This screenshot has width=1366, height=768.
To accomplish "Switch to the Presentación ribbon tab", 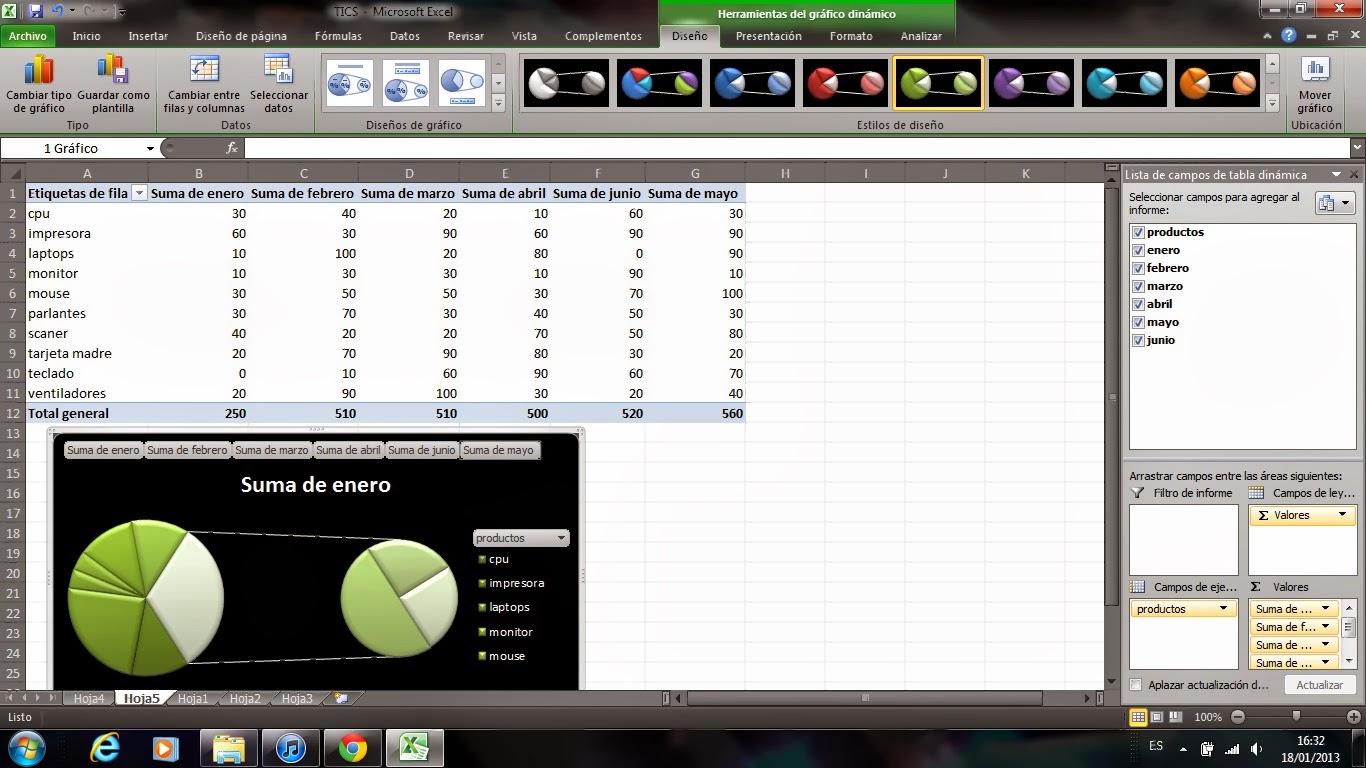I will point(768,36).
